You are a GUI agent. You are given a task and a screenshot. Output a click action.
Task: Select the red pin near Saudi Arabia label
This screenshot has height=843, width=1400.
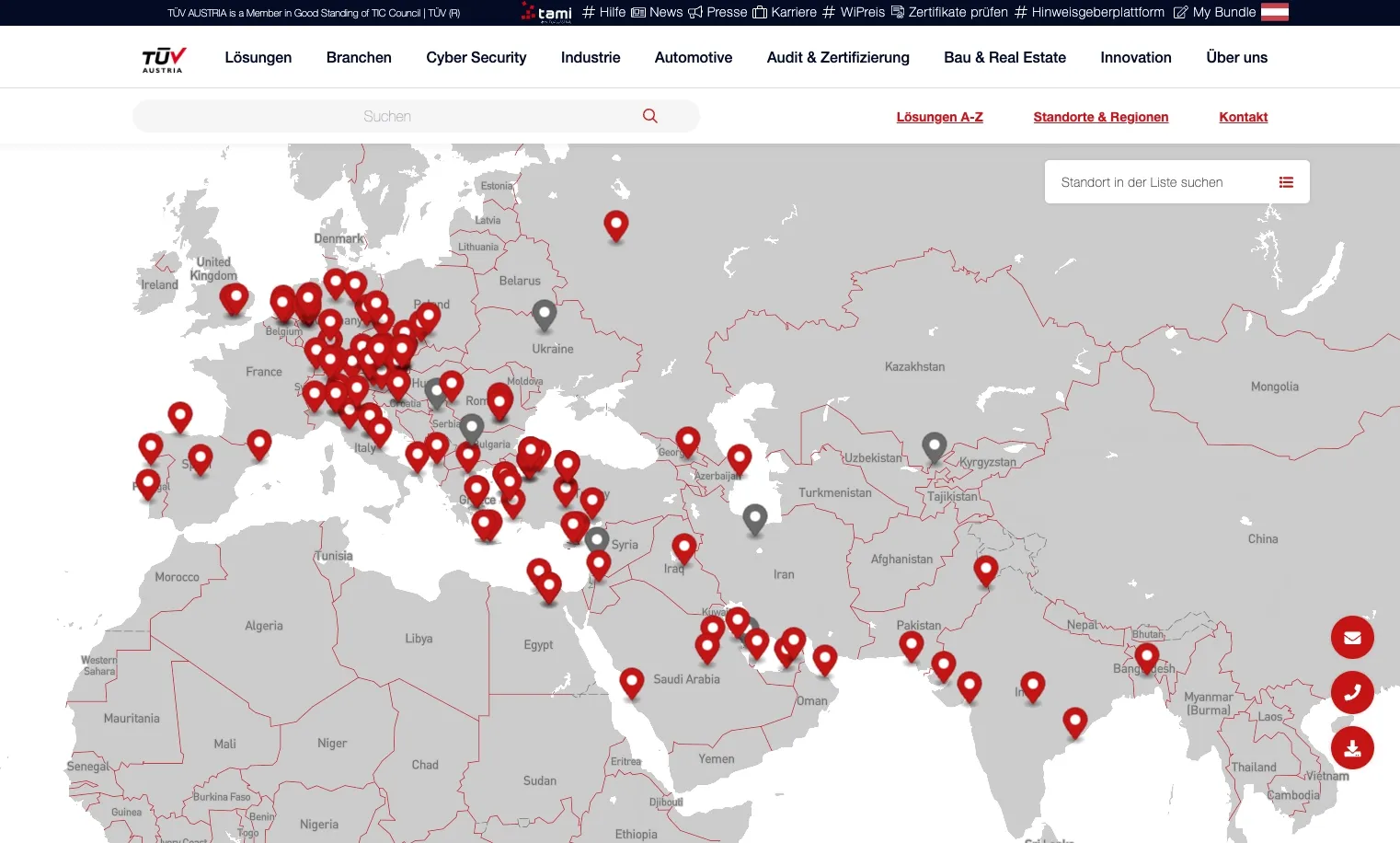click(631, 682)
